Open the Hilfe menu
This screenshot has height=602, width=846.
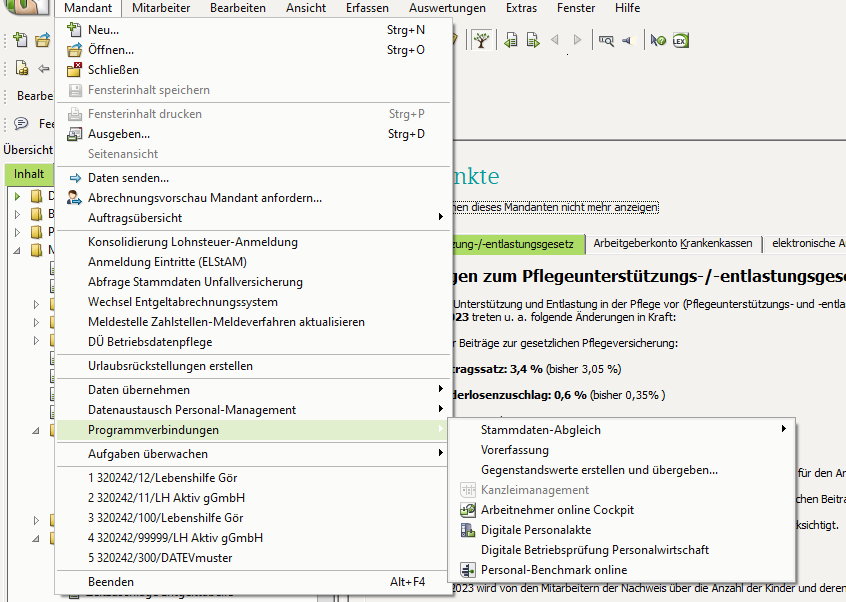point(627,8)
